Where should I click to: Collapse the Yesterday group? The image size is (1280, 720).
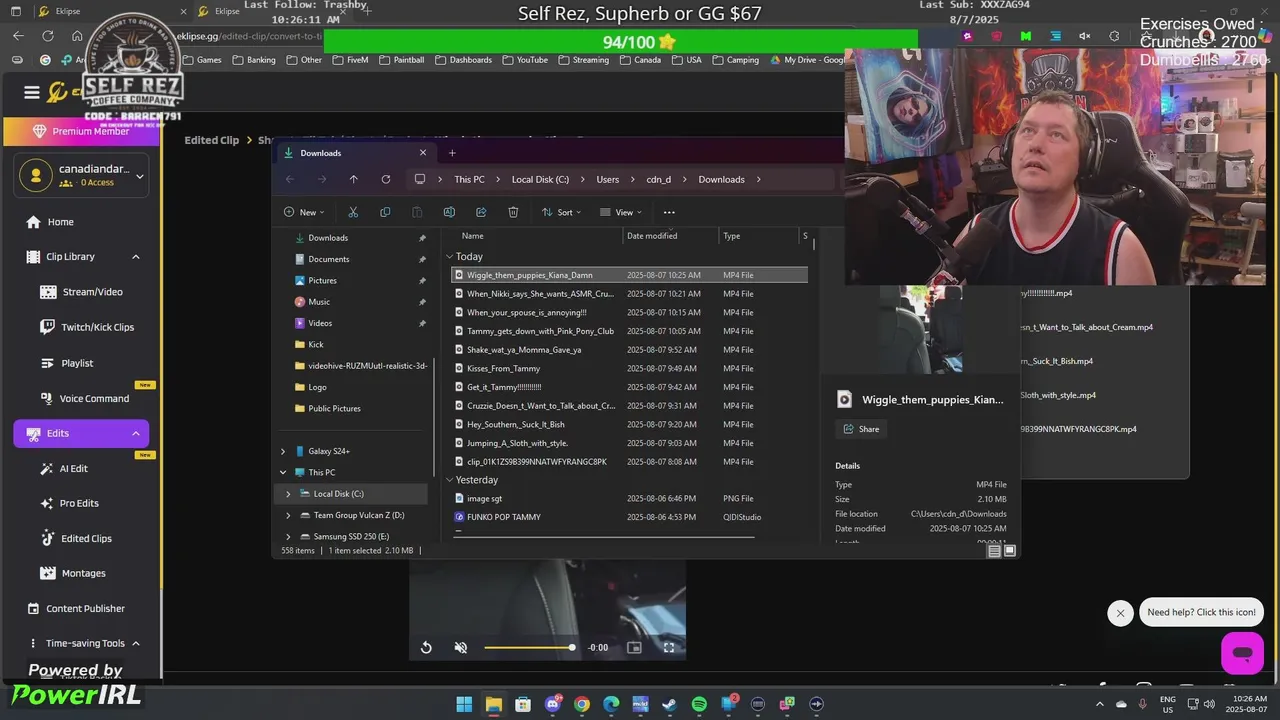point(450,480)
